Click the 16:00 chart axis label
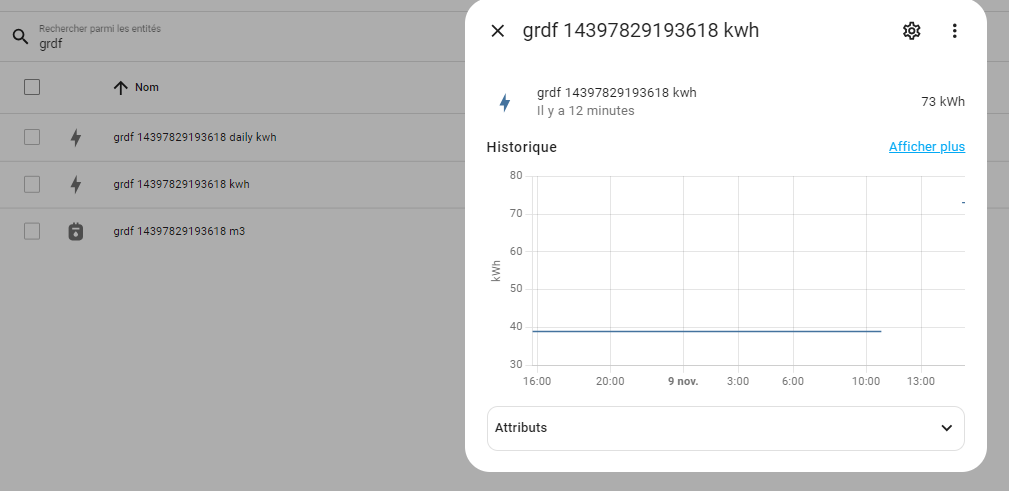 tap(537, 382)
